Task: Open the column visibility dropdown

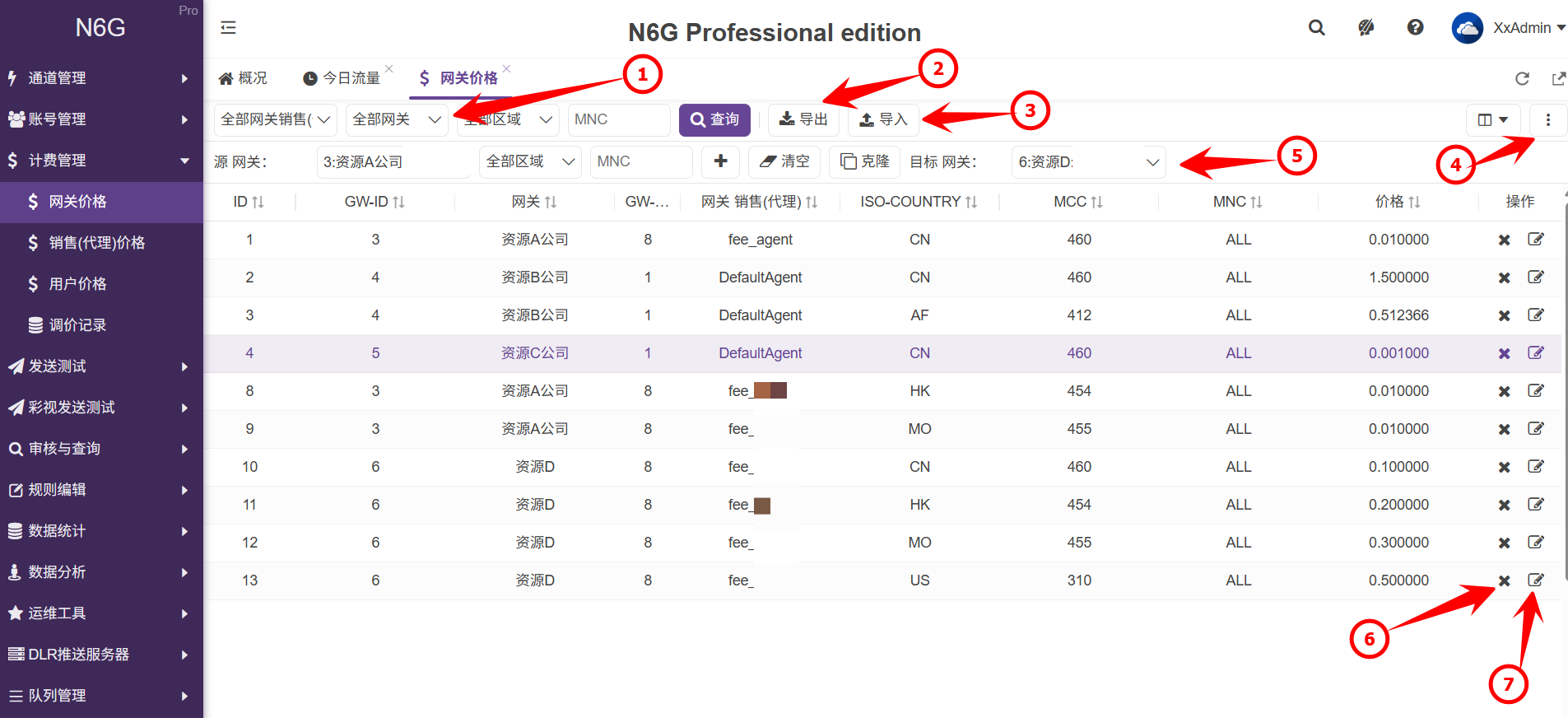Action: pos(1493,120)
